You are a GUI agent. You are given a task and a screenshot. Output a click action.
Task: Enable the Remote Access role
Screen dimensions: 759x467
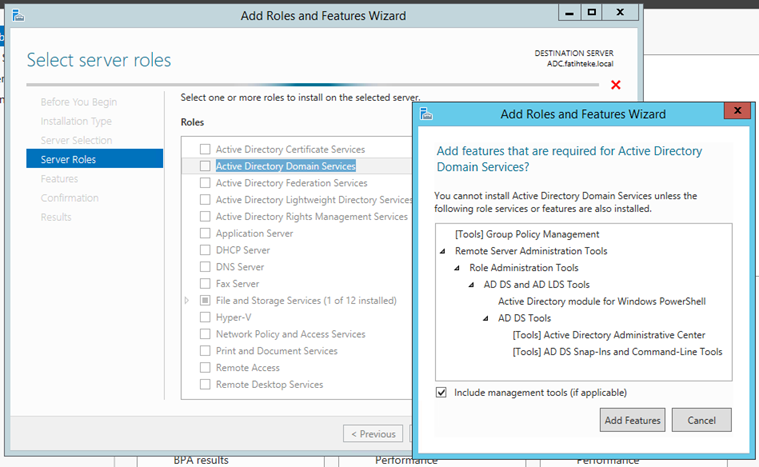point(205,367)
